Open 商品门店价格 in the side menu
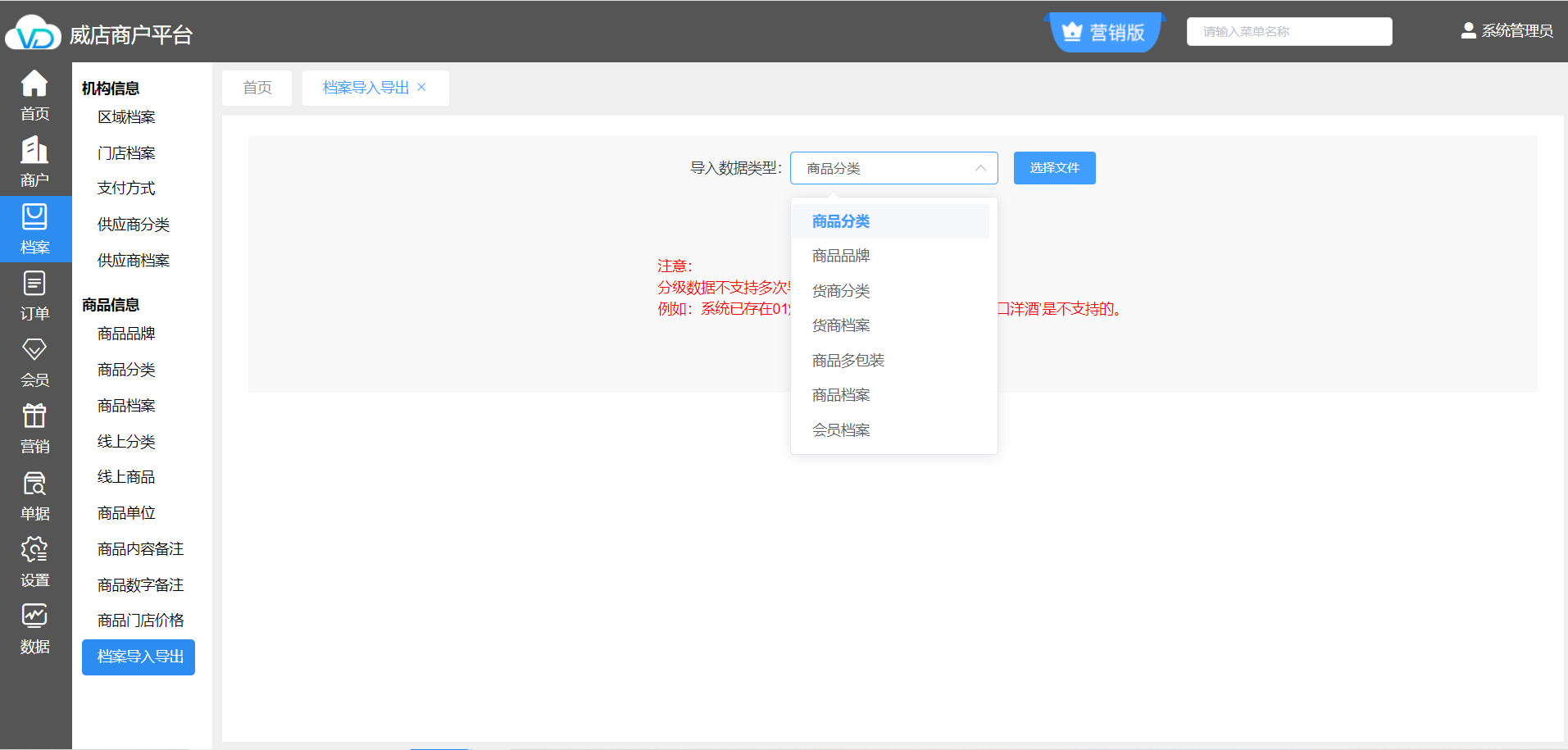Screen dimensions: 1568x750 [140, 620]
